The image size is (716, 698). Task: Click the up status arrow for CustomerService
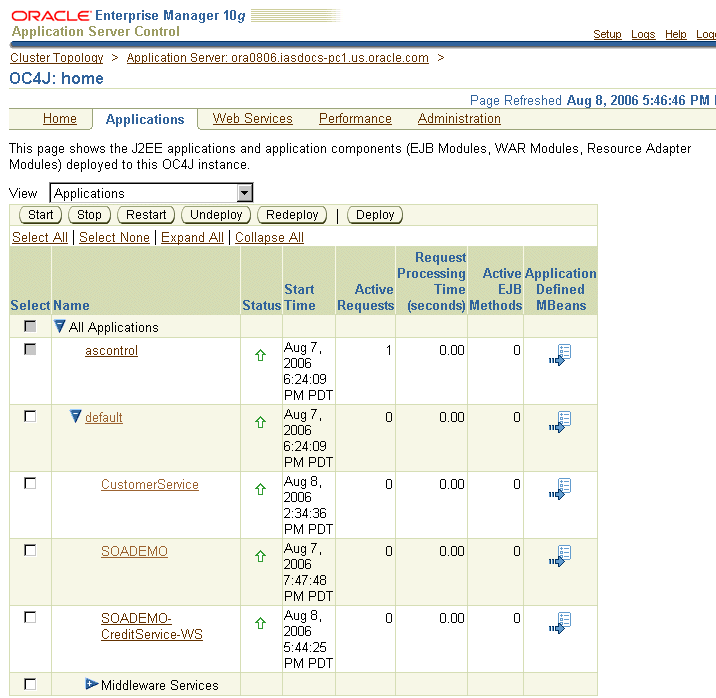[x=260, y=489]
